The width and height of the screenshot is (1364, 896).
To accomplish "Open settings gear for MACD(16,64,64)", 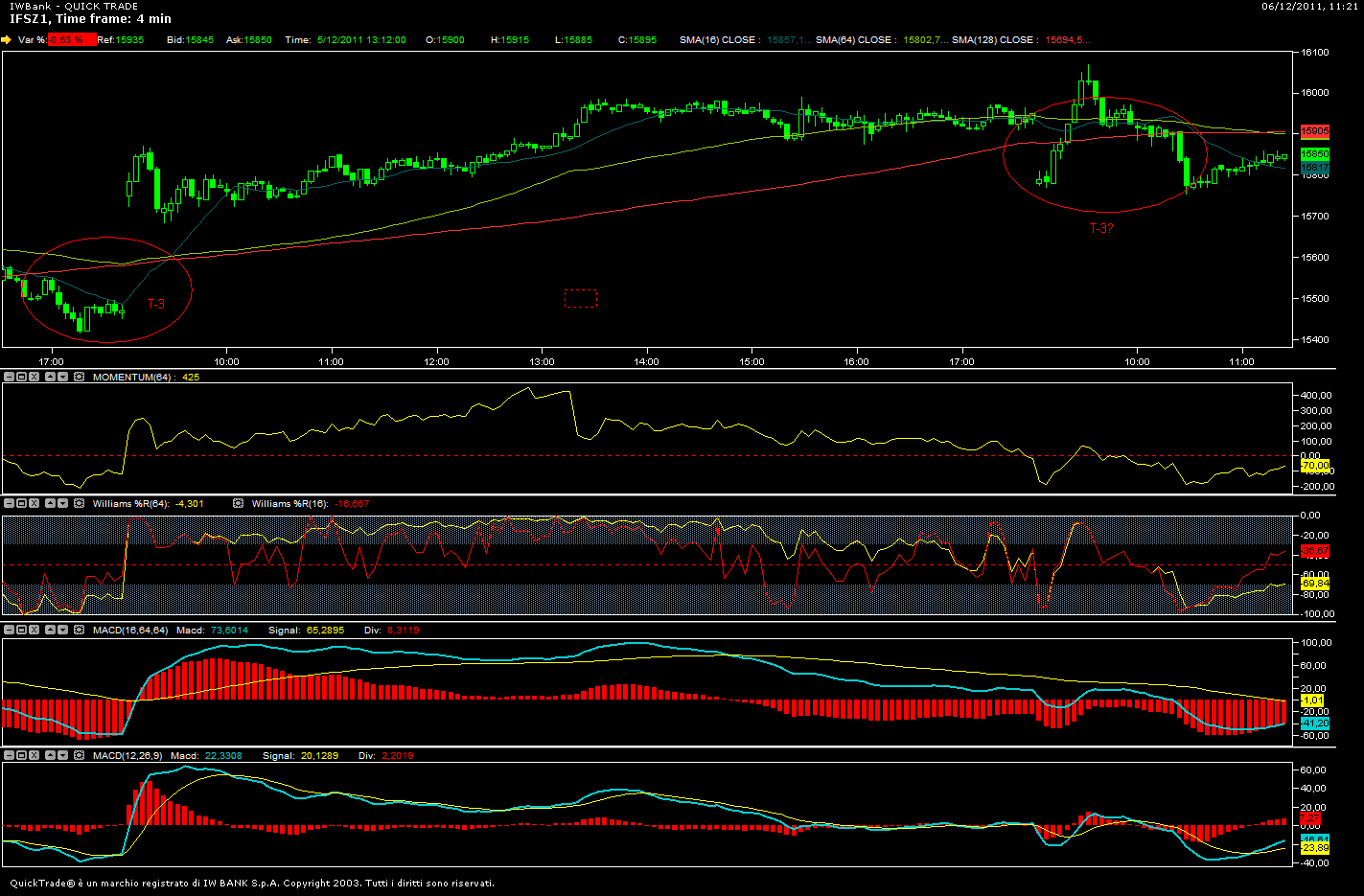I will (79, 630).
